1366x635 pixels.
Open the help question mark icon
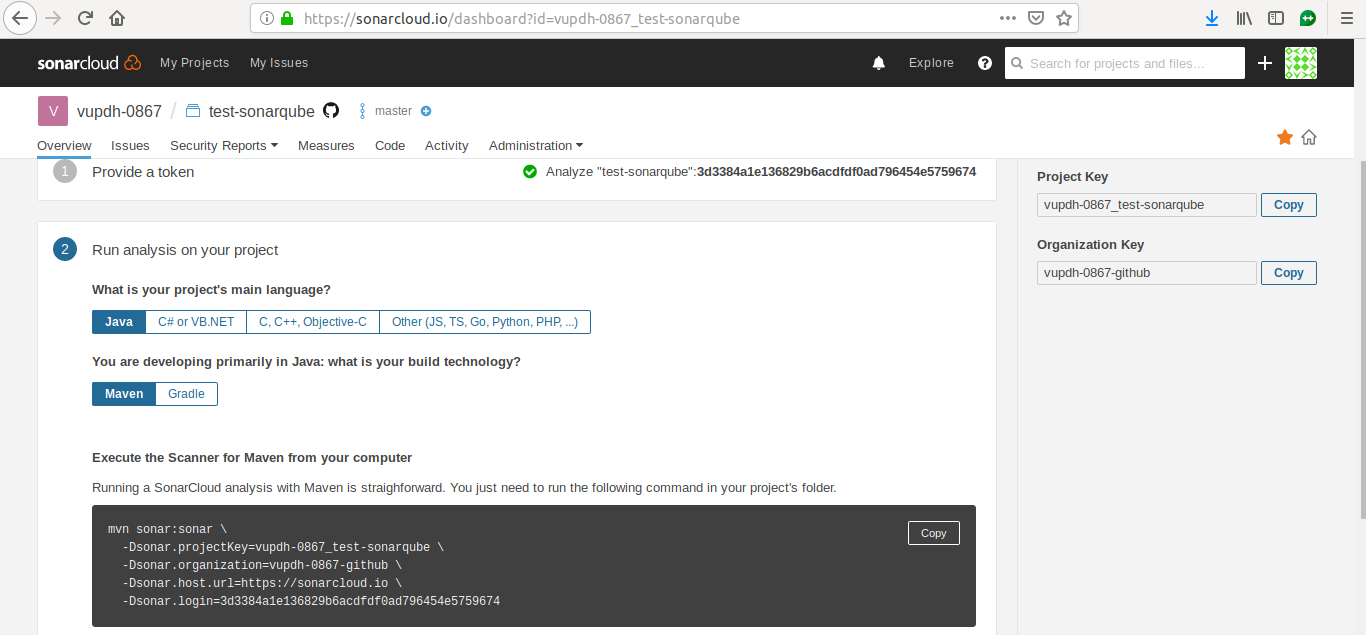985,63
